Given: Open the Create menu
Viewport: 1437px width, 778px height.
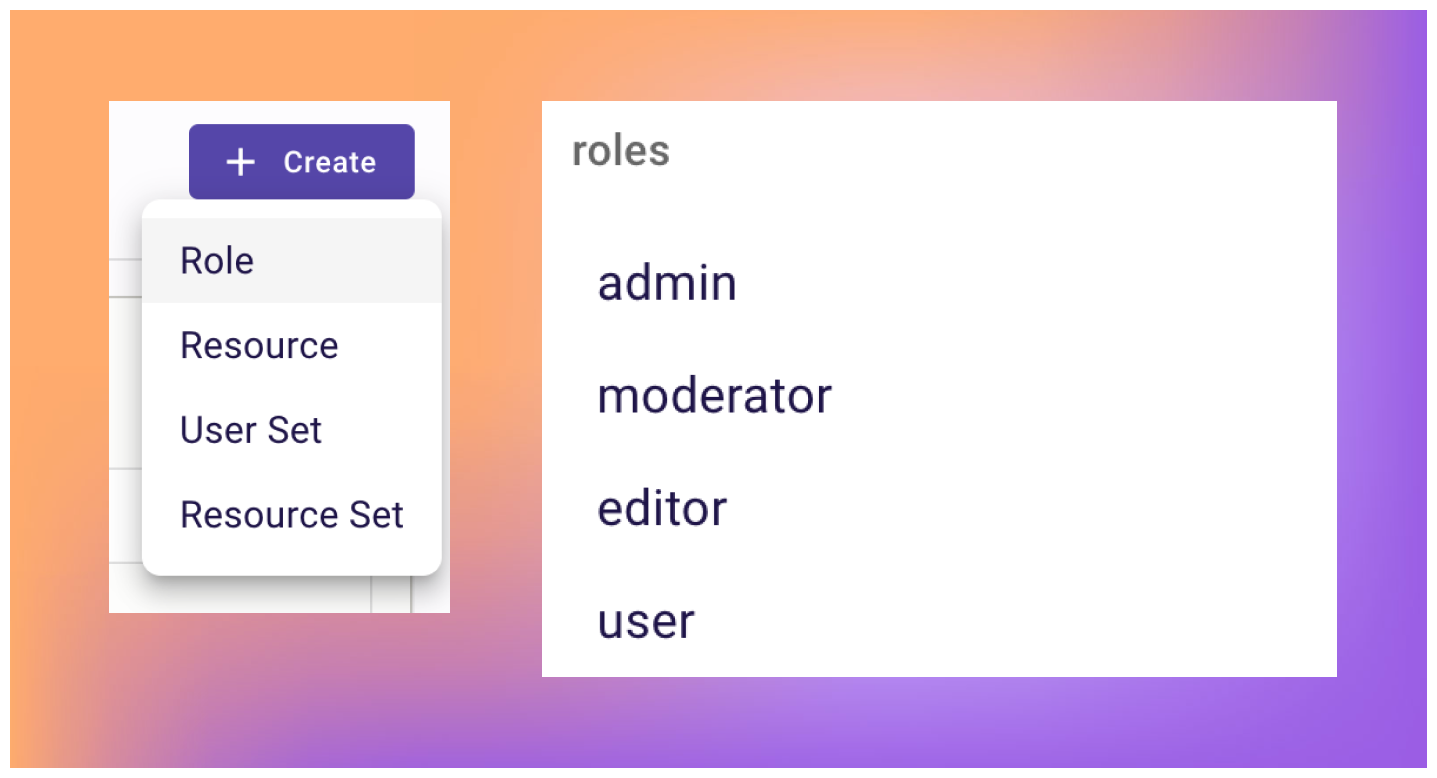Looking at the screenshot, I should (302, 161).
